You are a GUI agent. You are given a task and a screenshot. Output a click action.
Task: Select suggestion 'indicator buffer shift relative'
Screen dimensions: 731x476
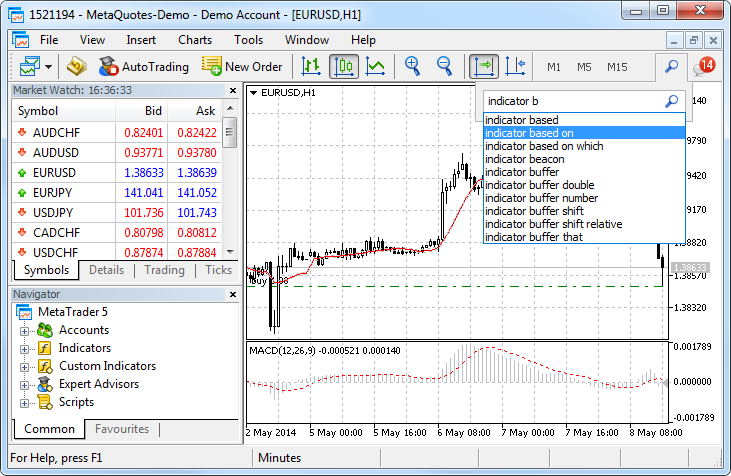[x=584, y=224]
